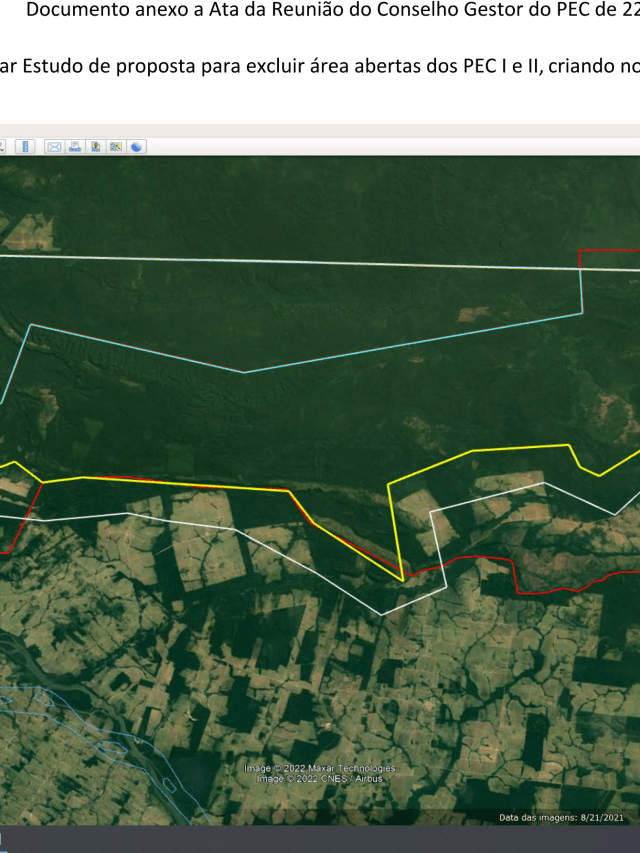This screenshot has height=853, width=640.
Task: Click the Print icon in toolbar
Action: click(x=75, y=146)
